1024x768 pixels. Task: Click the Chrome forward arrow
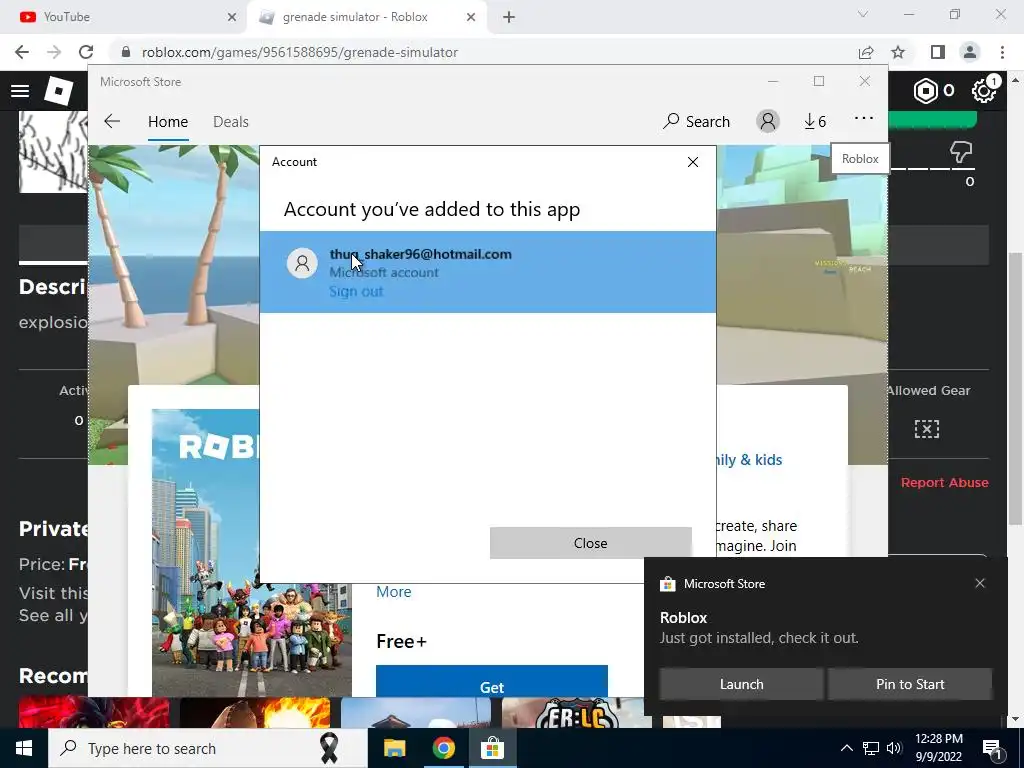point(54,52)
